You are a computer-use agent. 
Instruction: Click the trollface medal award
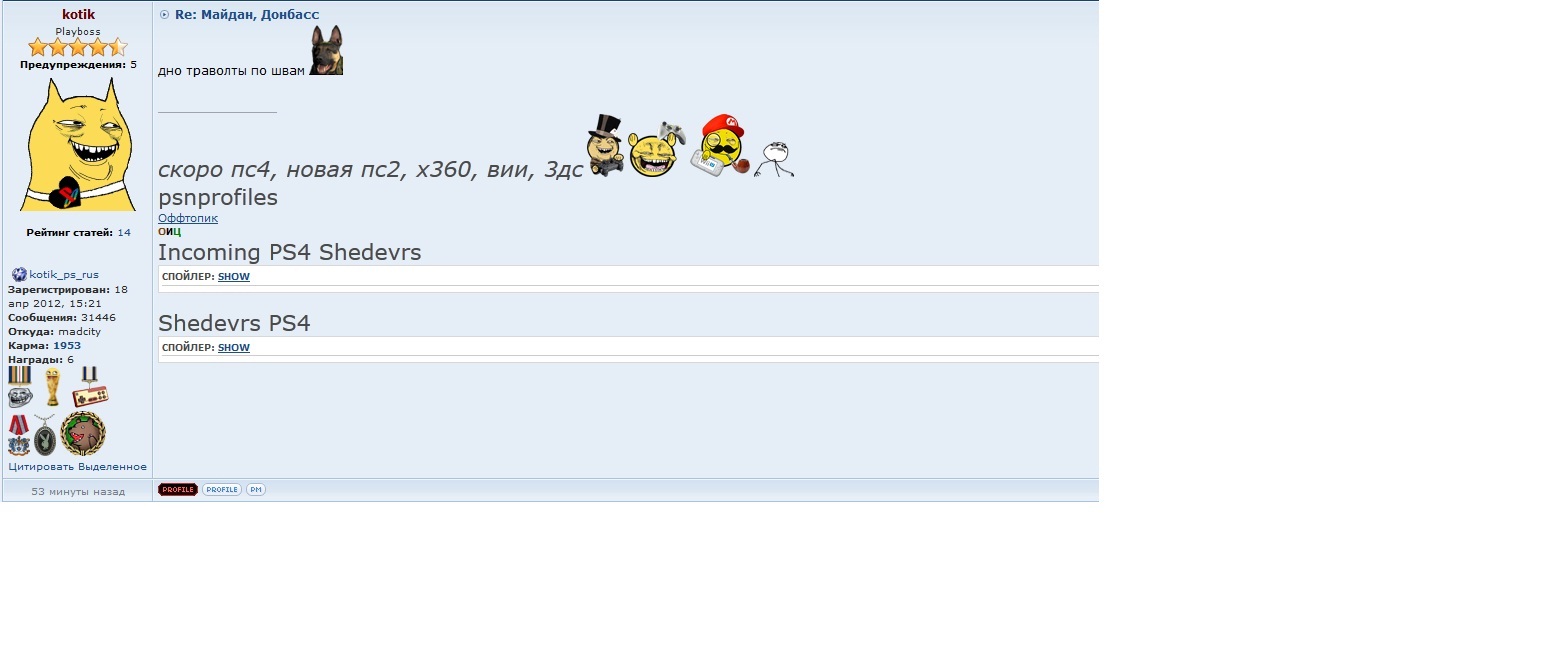point(20,387)
